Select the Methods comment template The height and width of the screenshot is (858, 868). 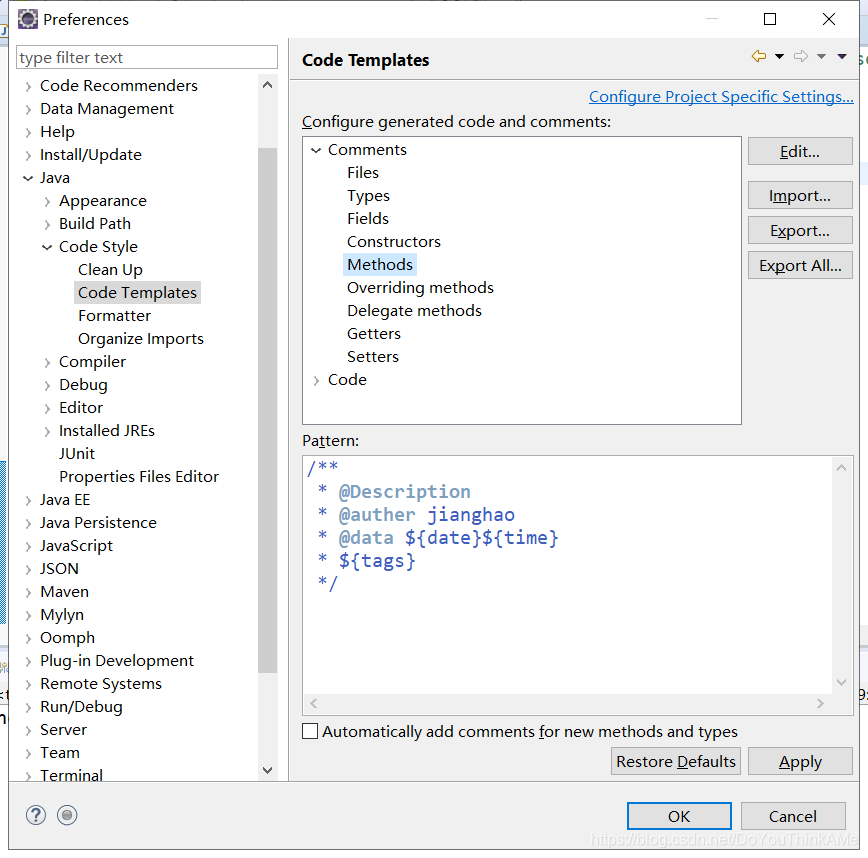click(x=380, y=265)
